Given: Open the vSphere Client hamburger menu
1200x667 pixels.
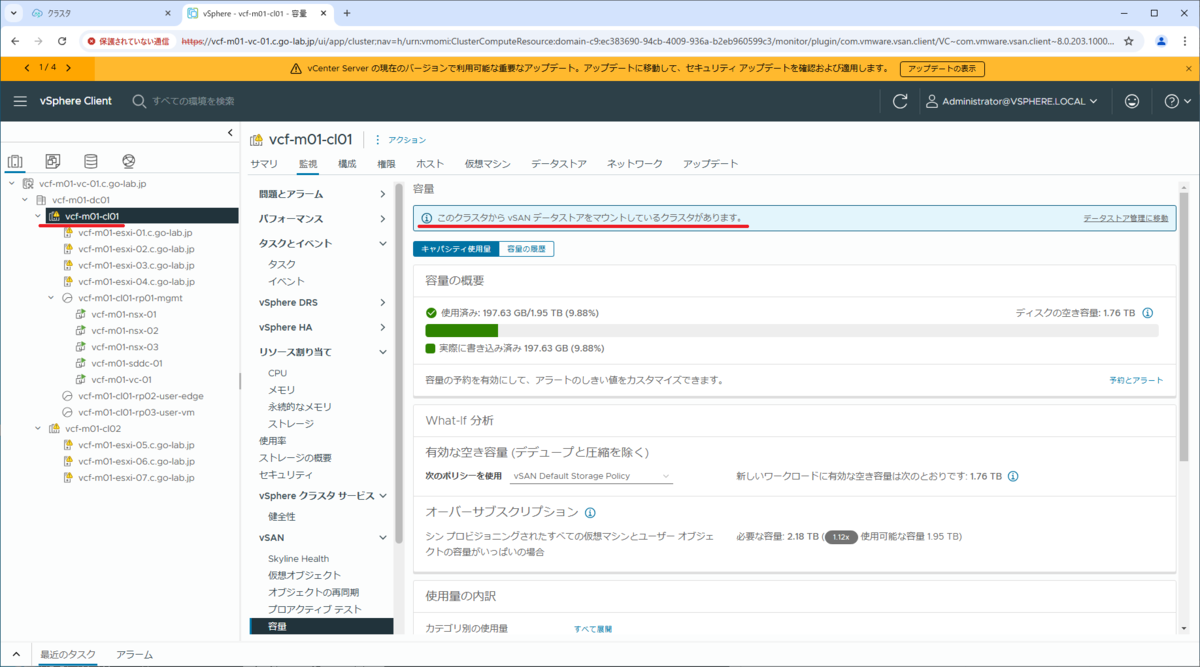Looking at the screenshot, I should (x=20, y=101).
